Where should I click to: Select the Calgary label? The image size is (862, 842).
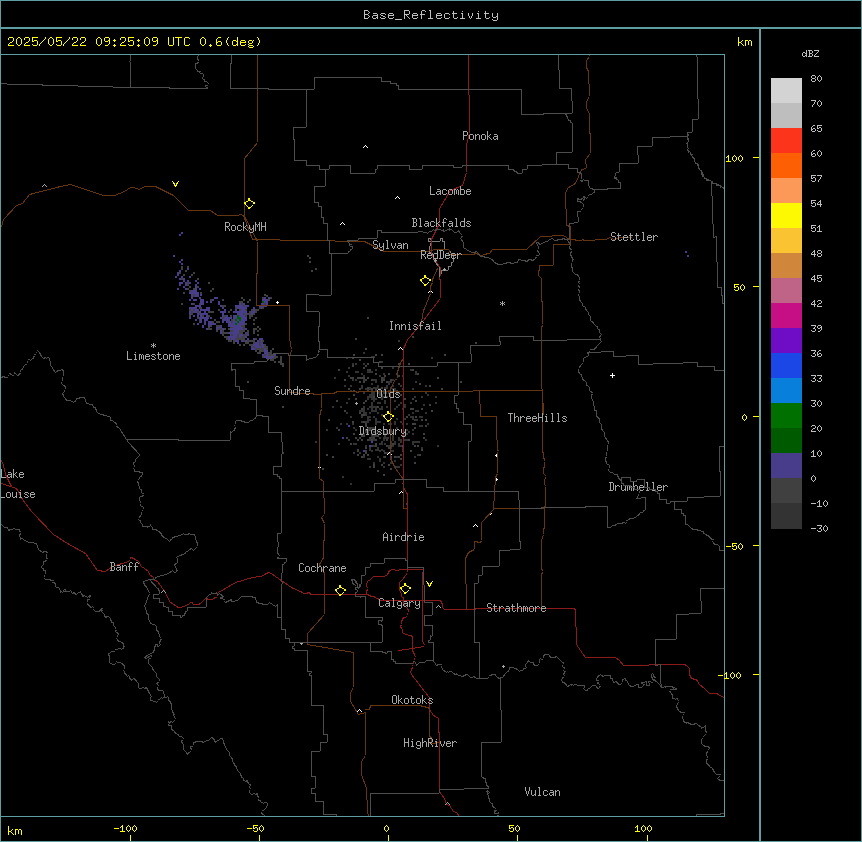click(399, 603)
